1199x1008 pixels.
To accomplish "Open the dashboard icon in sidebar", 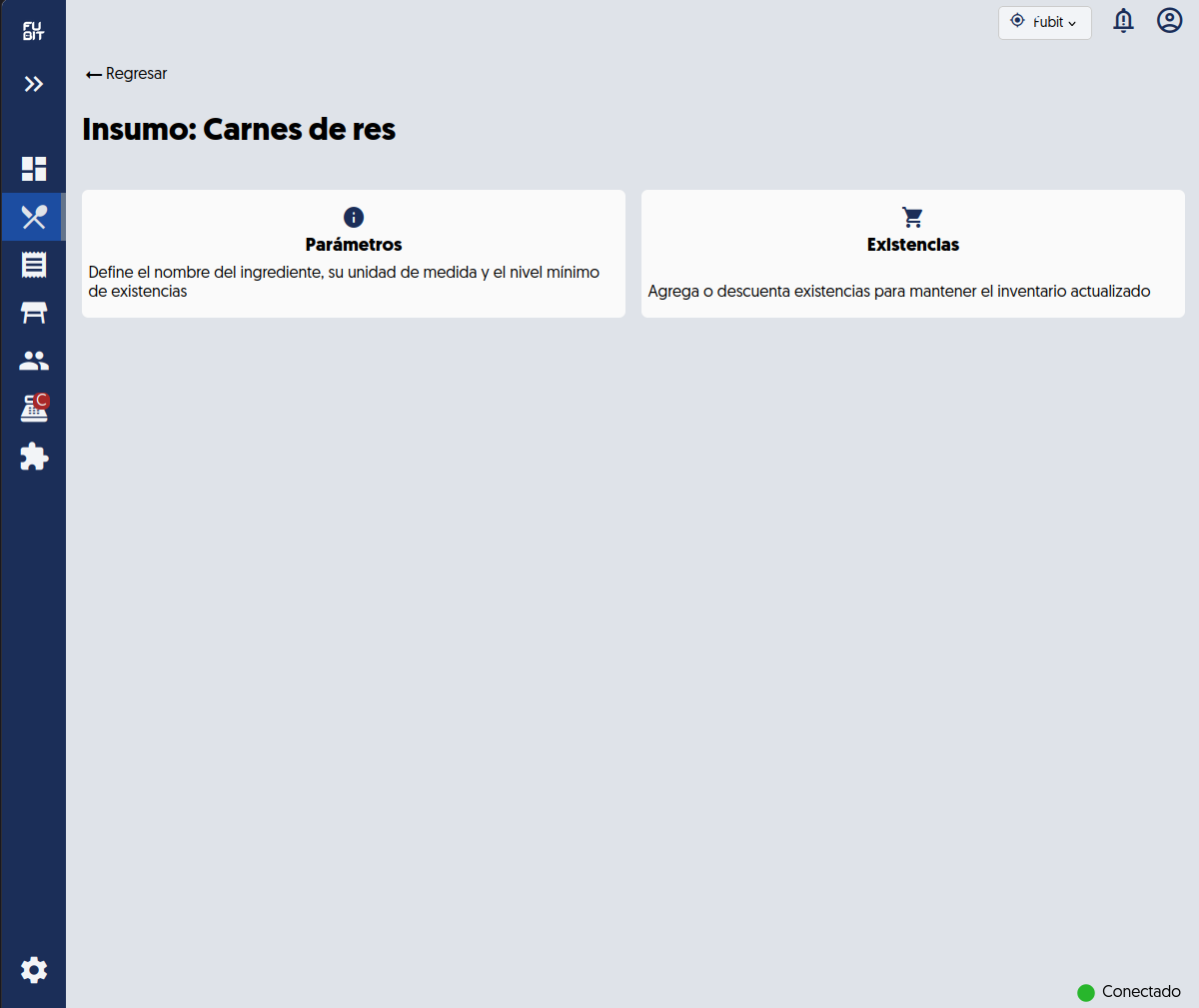I will click(x=34, y=169).
